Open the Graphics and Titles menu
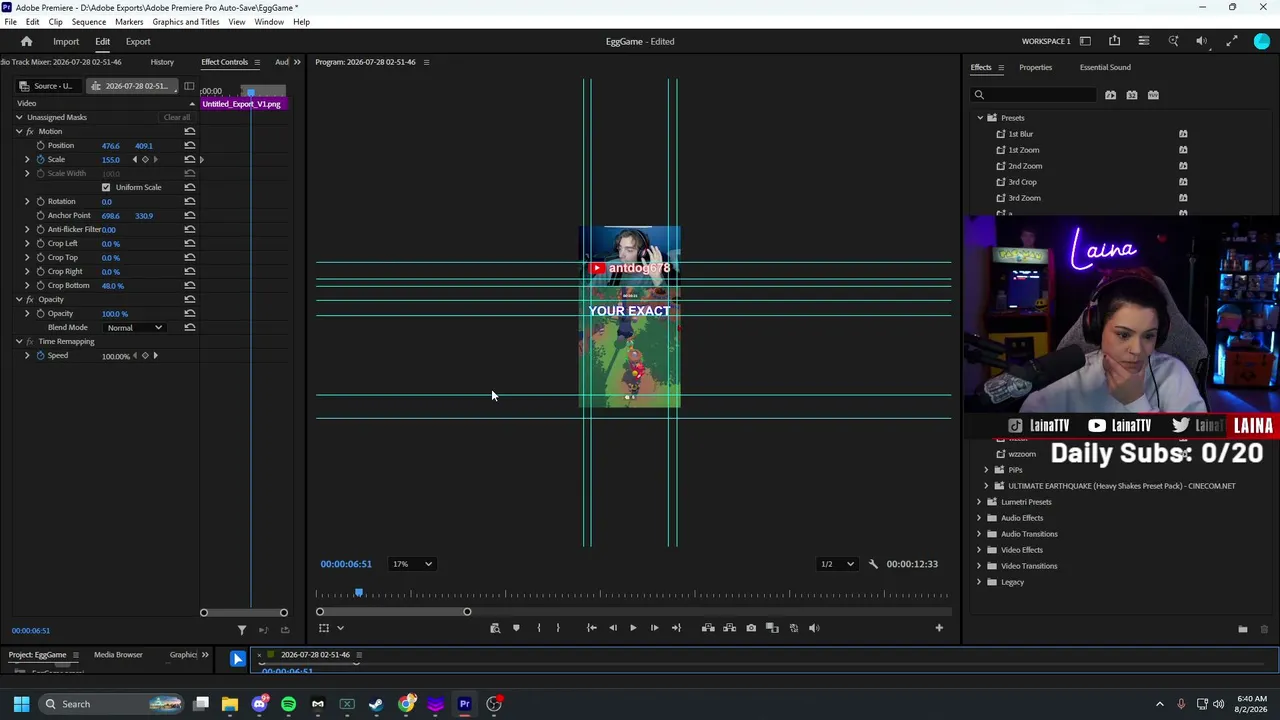Screen dimensions: 1280x720 [x=186, y=22]
